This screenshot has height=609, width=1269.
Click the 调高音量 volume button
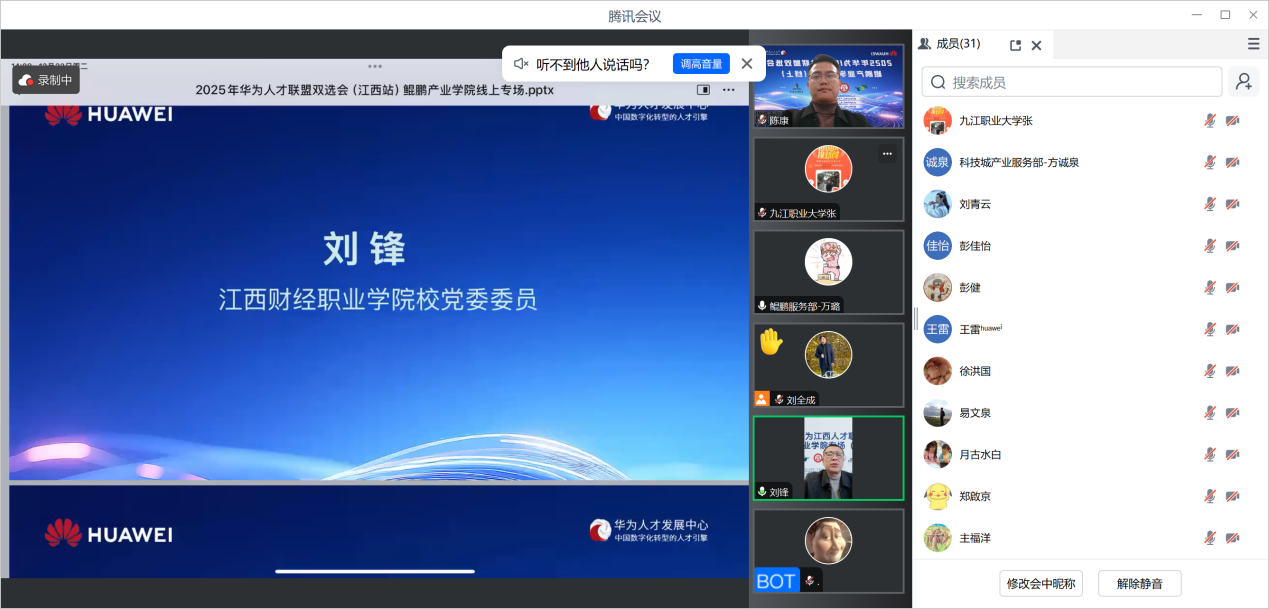pyautogui.click(x=701, y=64)
